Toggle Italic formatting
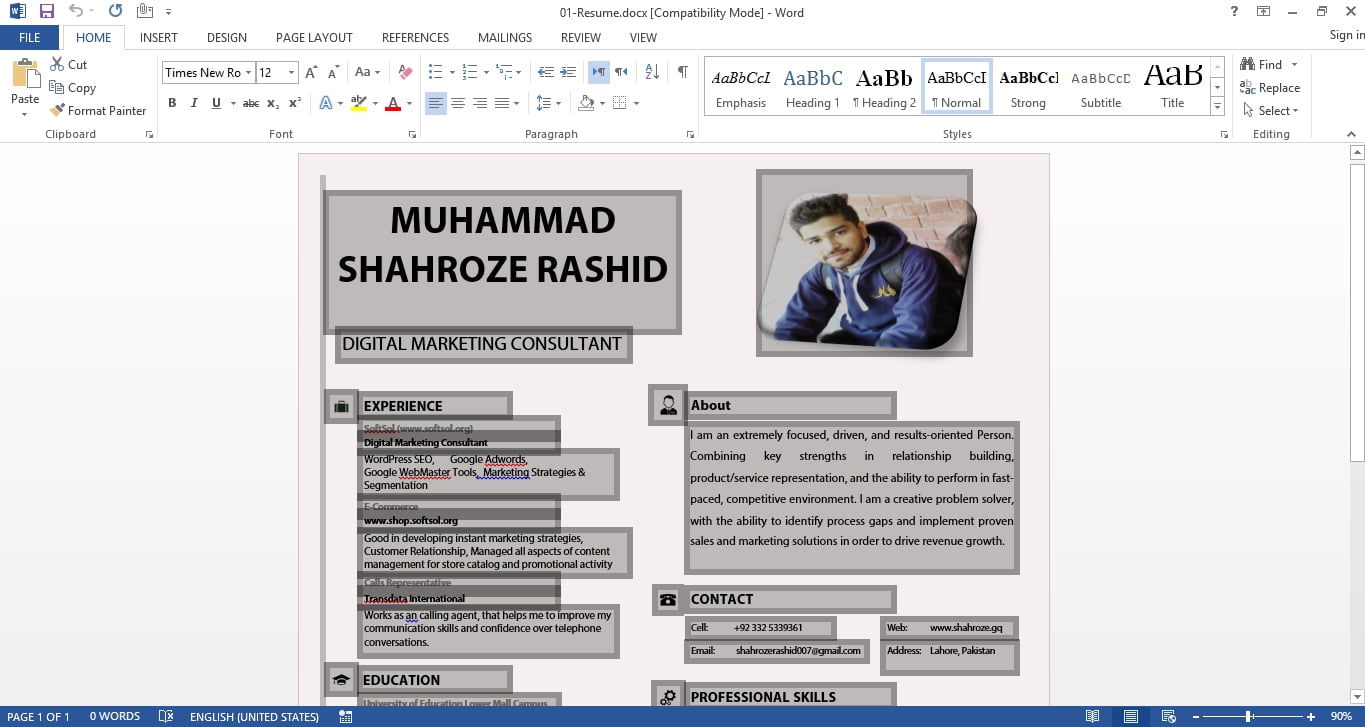 click(x=193, y=103)
